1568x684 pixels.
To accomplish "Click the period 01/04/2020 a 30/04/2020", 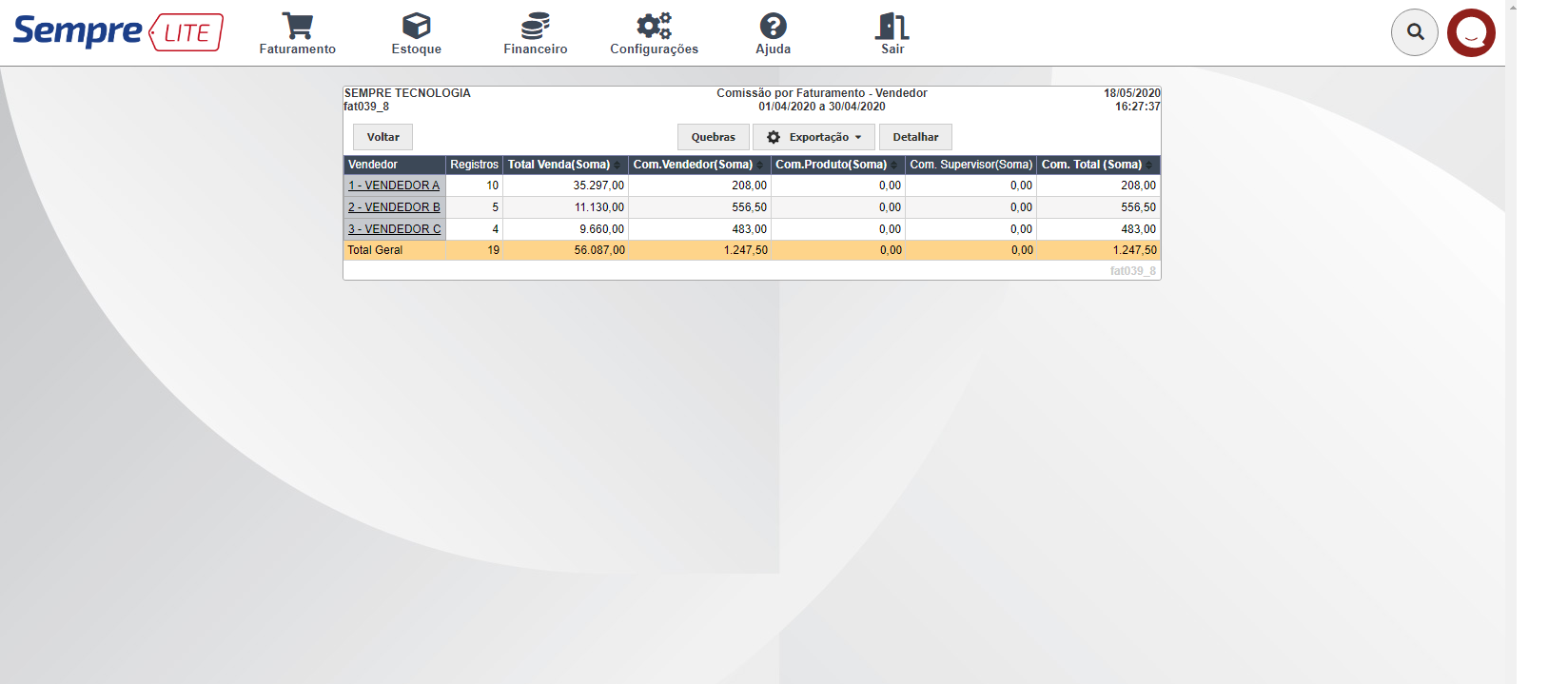I will coord(821,107).
